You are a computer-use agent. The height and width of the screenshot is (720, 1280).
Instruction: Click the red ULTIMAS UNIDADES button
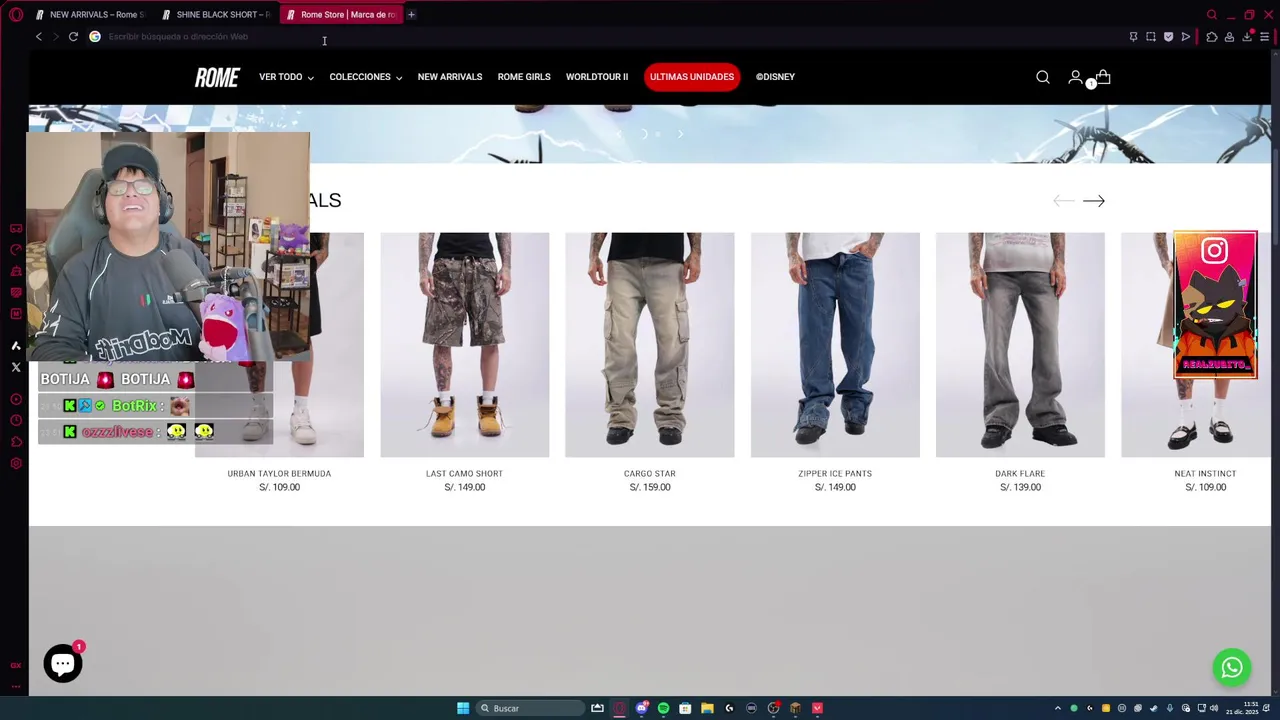692,77
